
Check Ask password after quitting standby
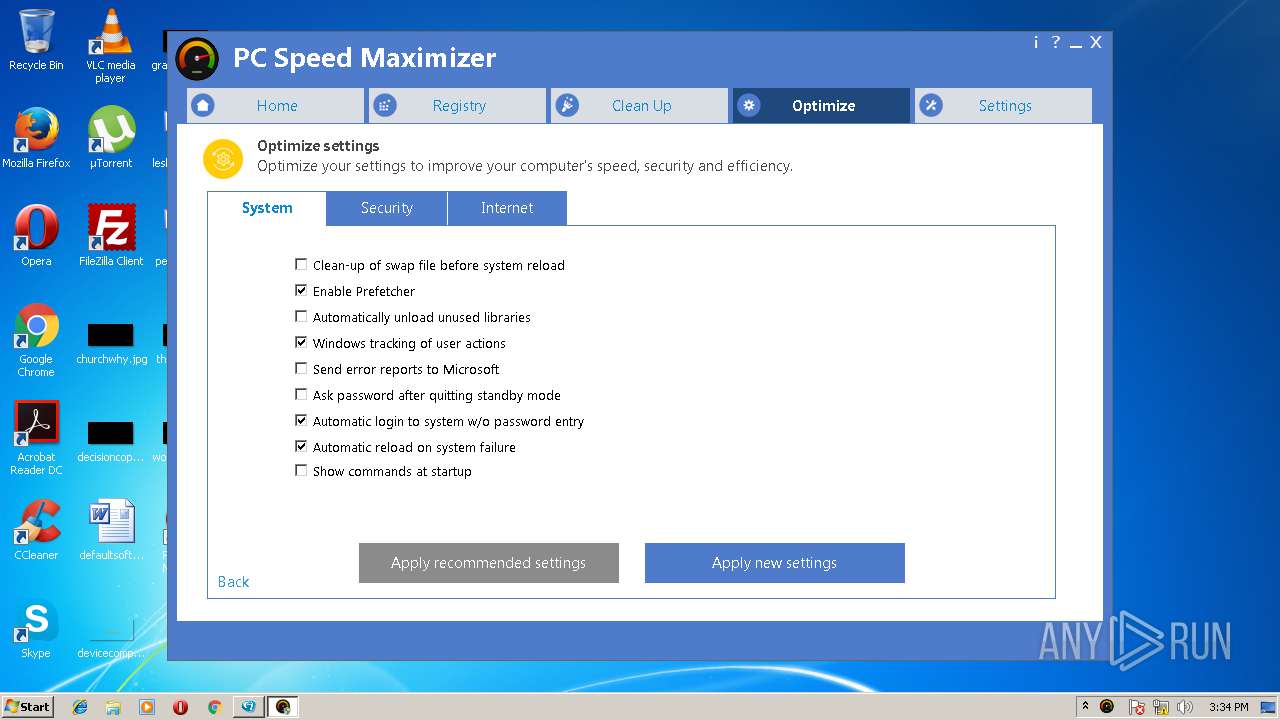301,395
